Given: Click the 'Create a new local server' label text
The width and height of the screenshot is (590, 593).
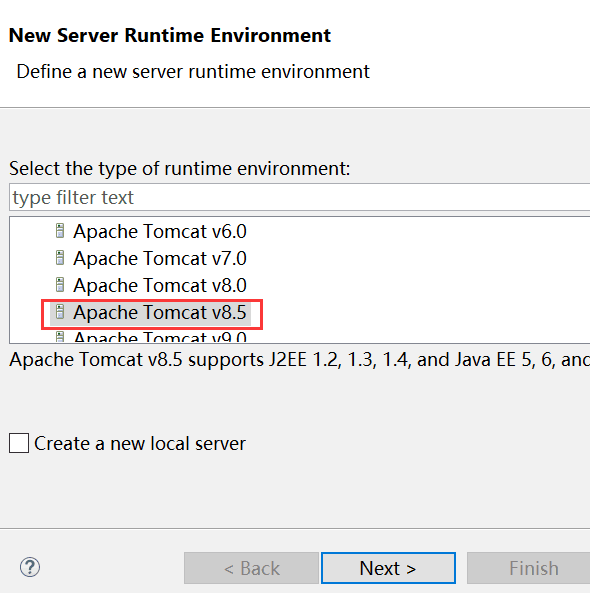Looking at the screenshot, I should [140, 443].
